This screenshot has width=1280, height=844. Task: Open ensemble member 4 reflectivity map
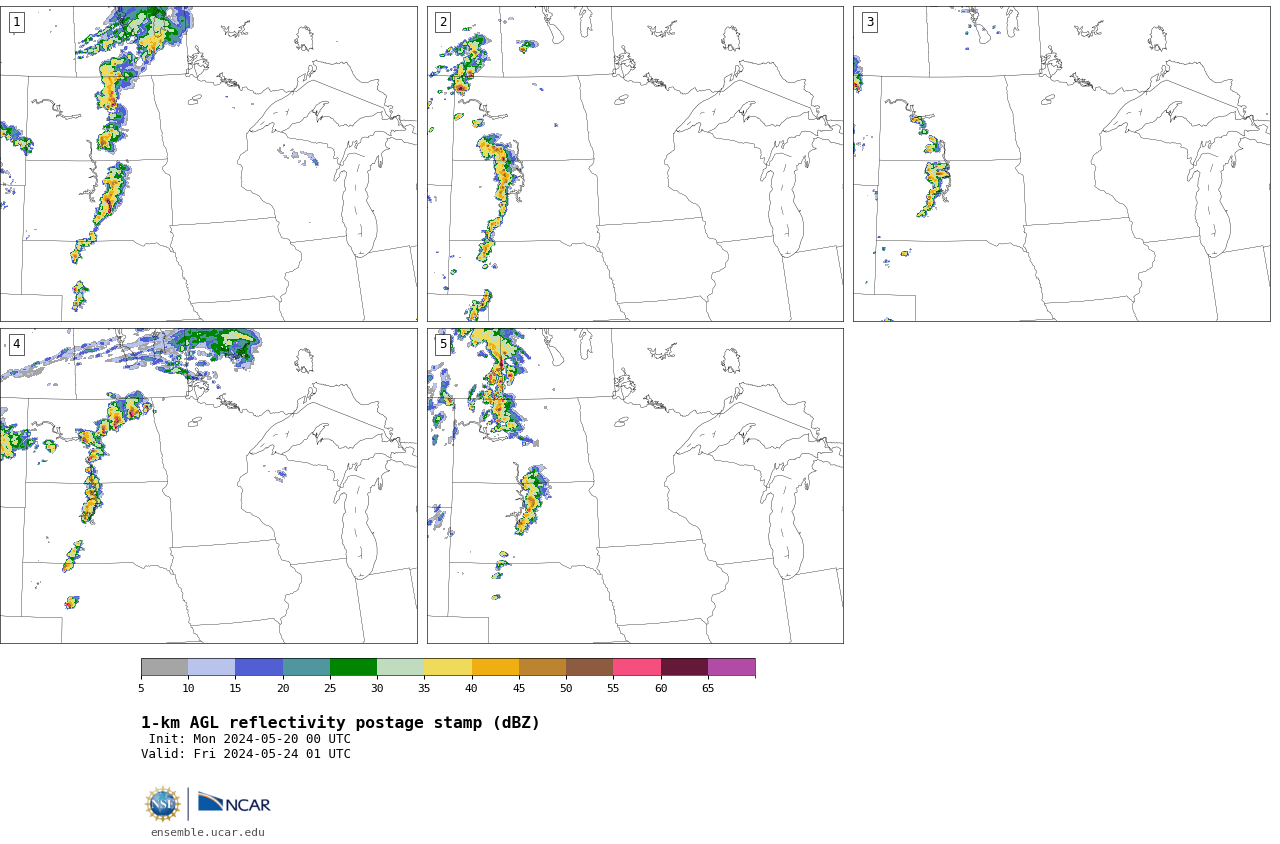[x=208, y=486]
